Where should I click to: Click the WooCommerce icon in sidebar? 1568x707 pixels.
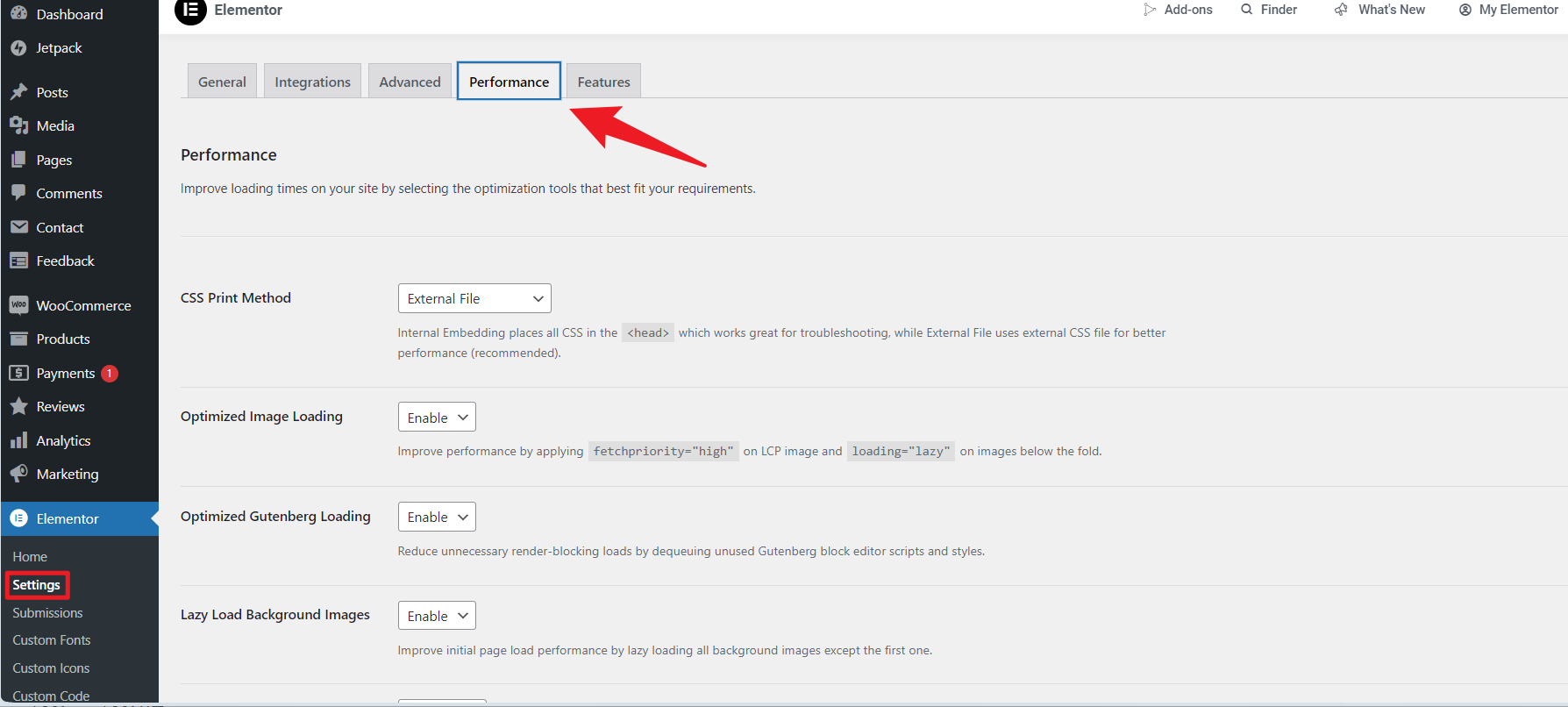click(18, 305)
